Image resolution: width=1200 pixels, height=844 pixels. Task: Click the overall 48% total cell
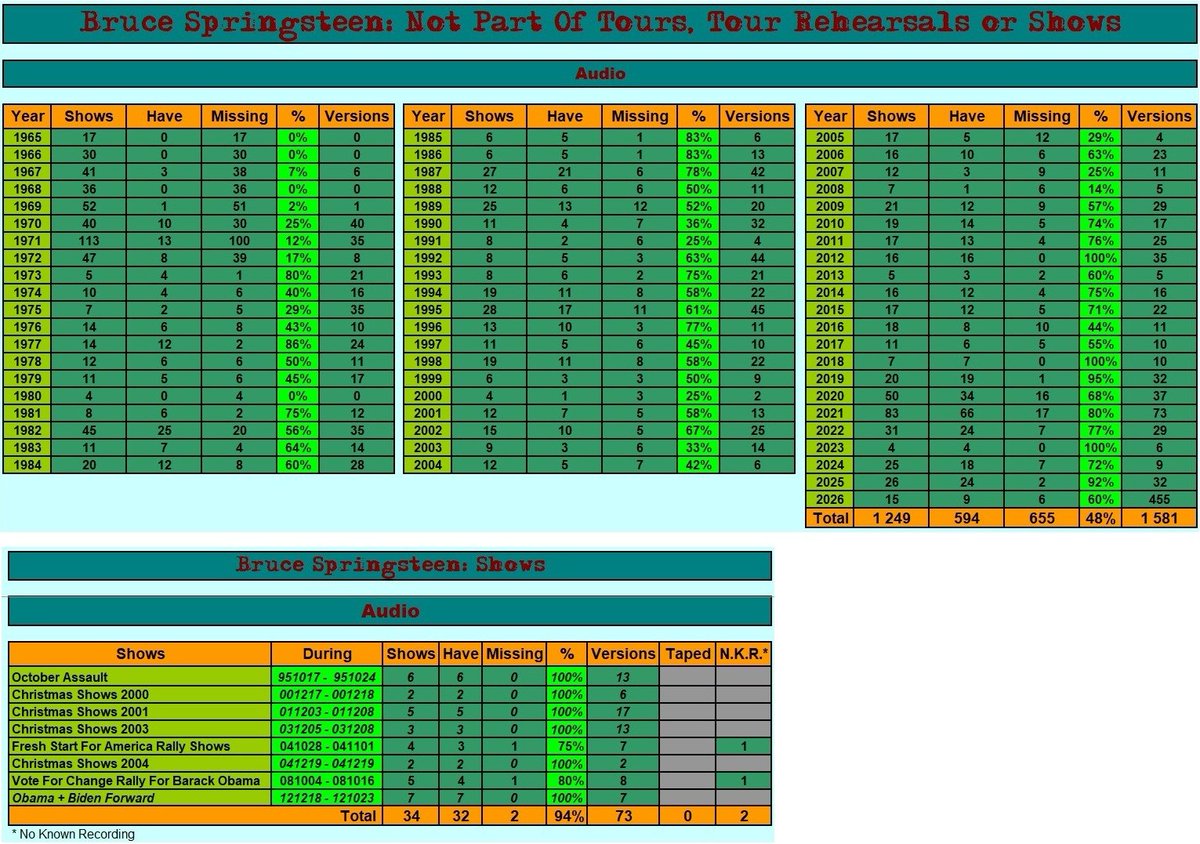1101,518
